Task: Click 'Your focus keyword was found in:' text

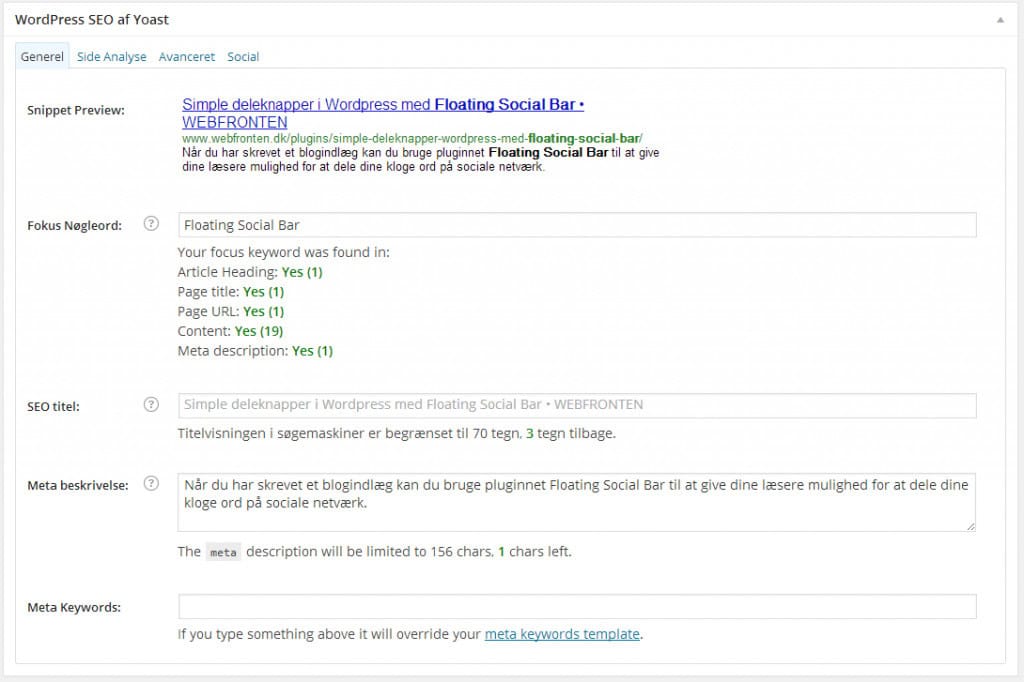Action: pyautogui.click(x=283, y=252)
